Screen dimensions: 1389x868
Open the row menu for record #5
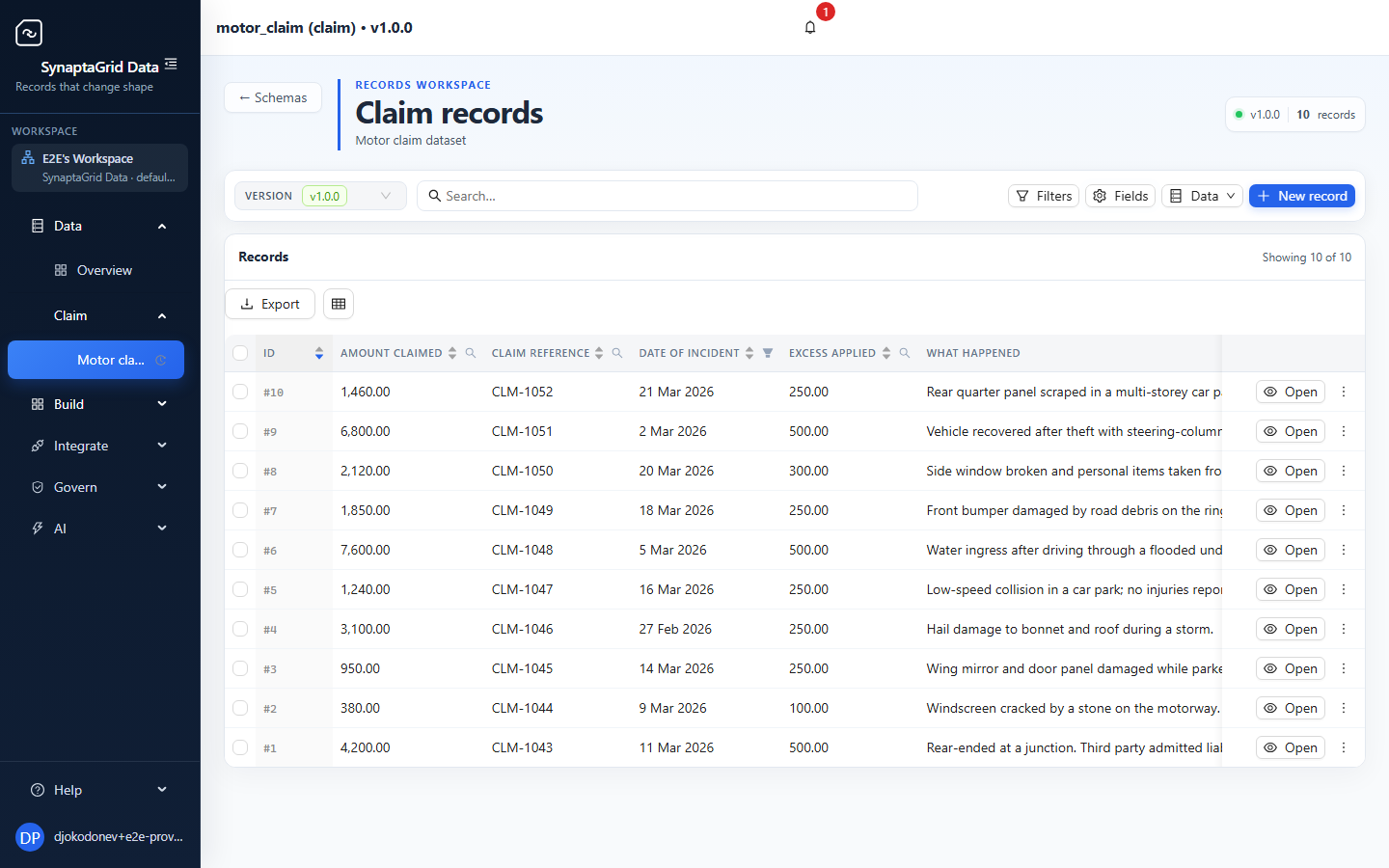pos(1344,589)
